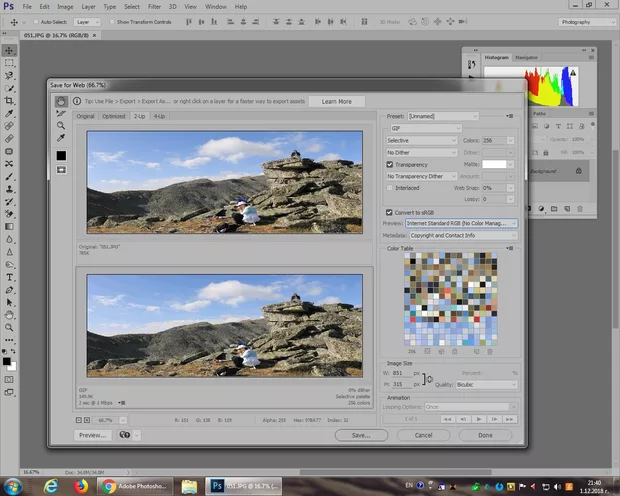Screen dimensions: 620x496
Task: Select the Slice Select tool in dialog
Action: pyautogui.click(x=61, y=114)
